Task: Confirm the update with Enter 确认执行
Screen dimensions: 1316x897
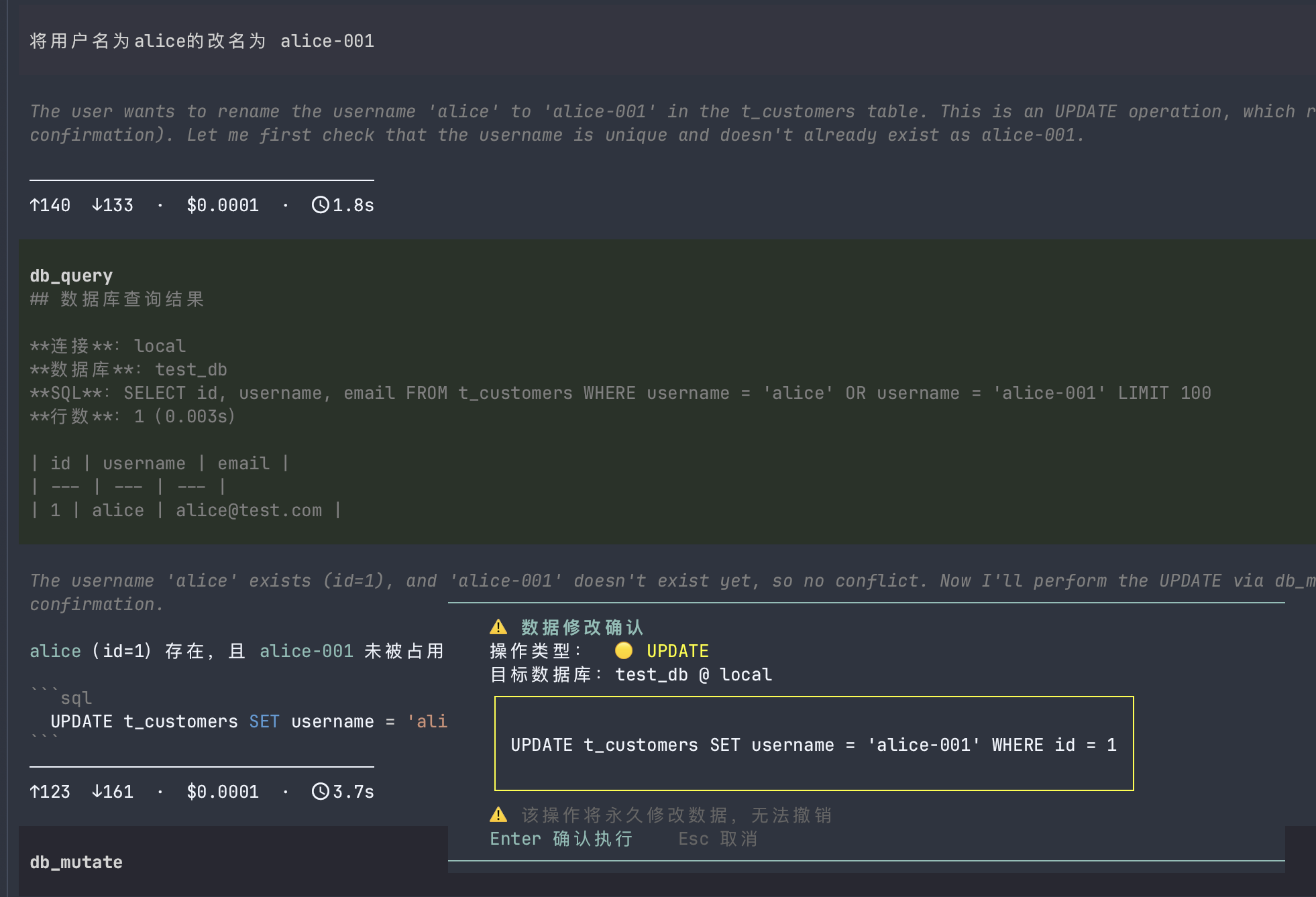Action: coord(561,839)
